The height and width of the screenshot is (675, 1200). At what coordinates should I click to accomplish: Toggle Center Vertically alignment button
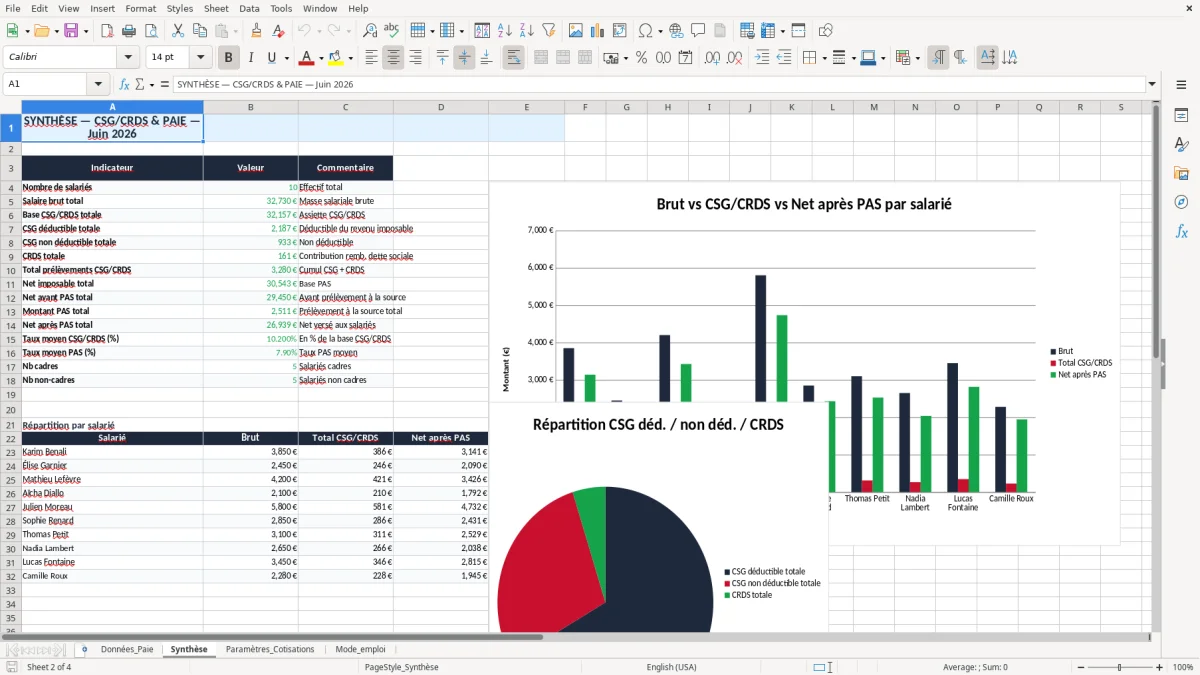pyautogui.click(x=464, y=58)
